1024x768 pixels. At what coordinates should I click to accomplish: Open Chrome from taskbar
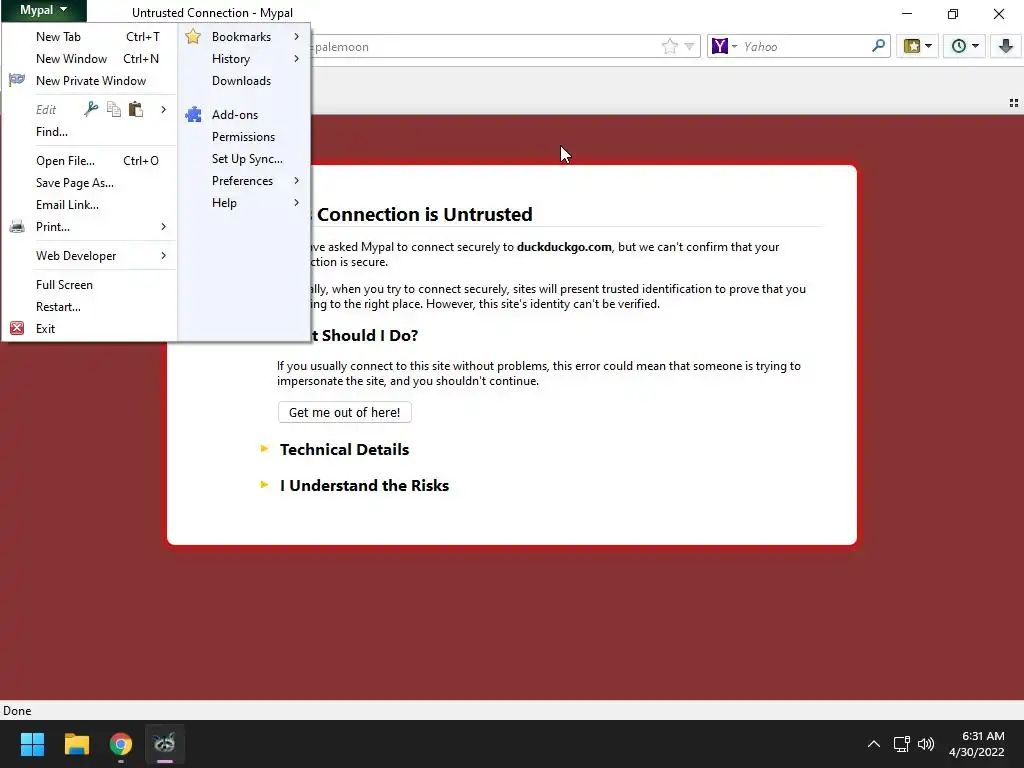coord(121,744)
